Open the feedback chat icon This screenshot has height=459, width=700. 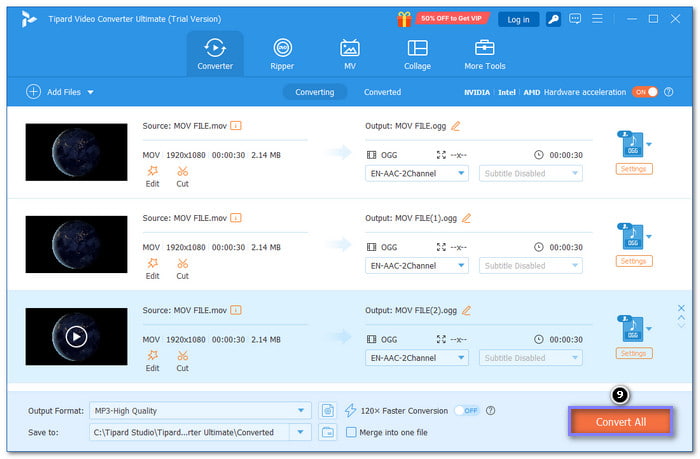point(575,19)
